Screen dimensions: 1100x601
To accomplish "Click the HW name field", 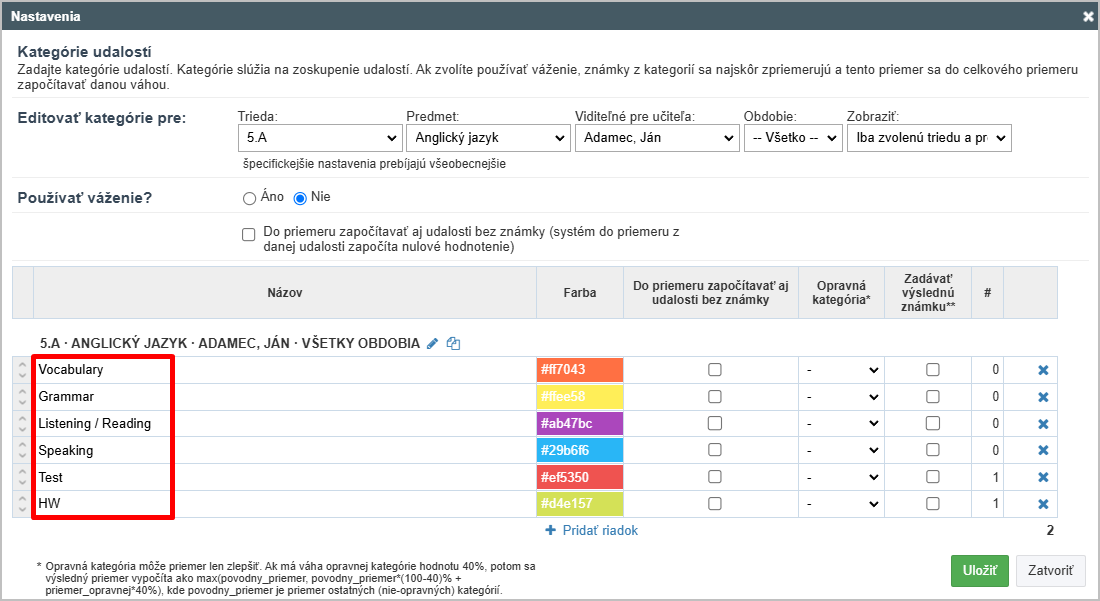I will [285, 504].
